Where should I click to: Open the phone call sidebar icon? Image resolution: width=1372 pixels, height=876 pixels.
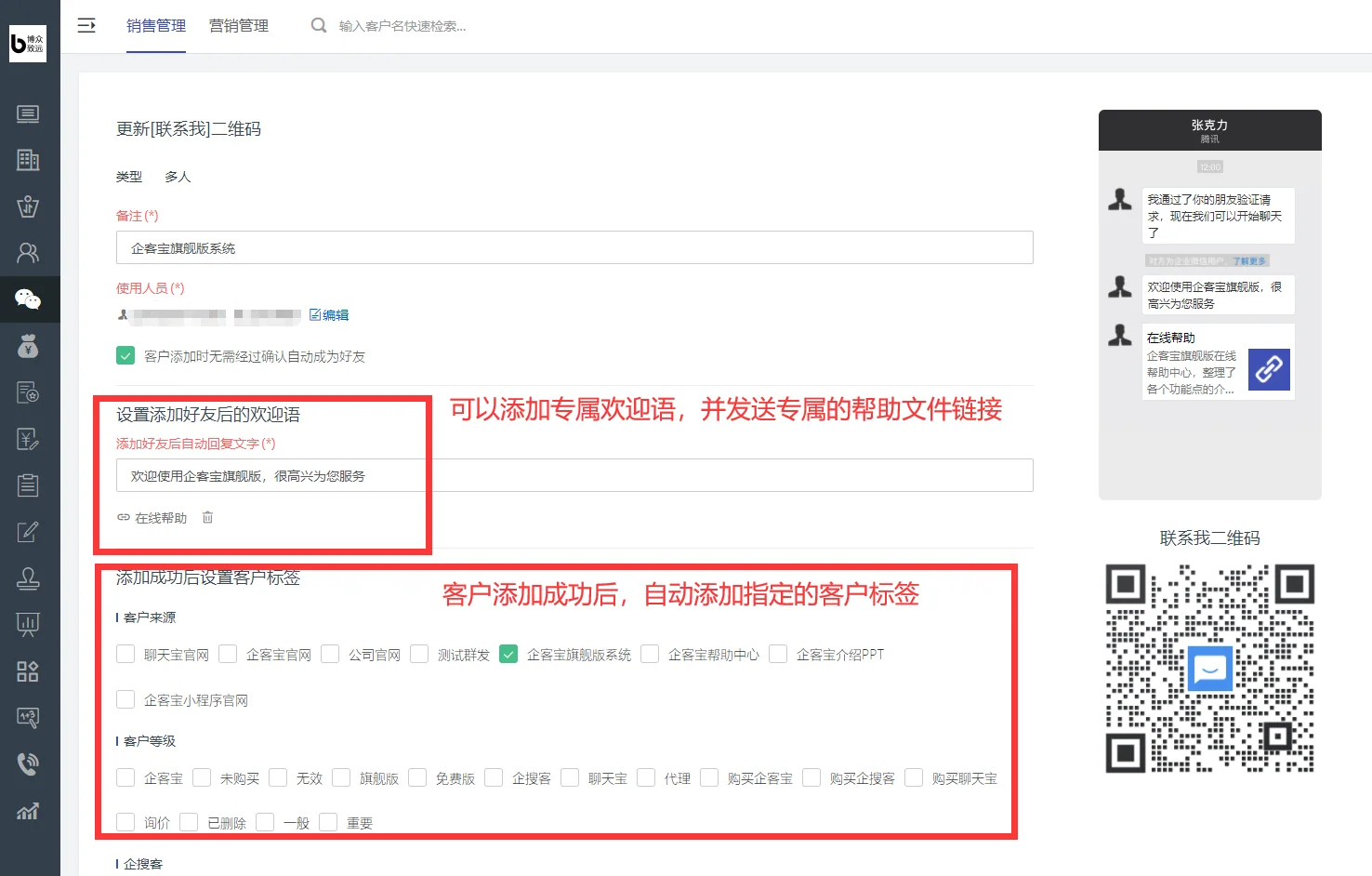(x=28, y=764)
